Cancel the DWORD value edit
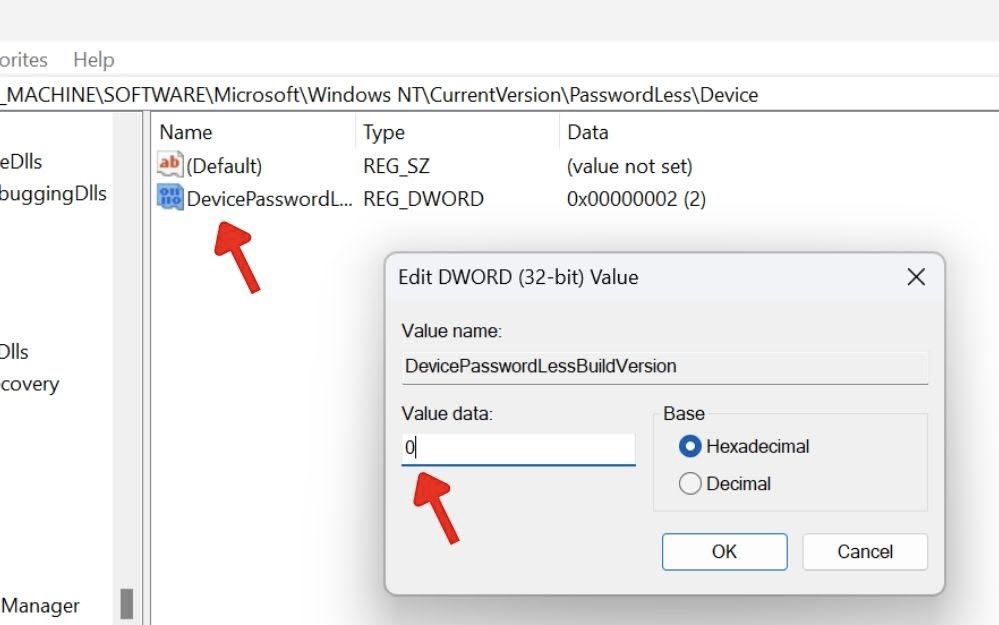999x625 pixels. click(x=864, y=552)
